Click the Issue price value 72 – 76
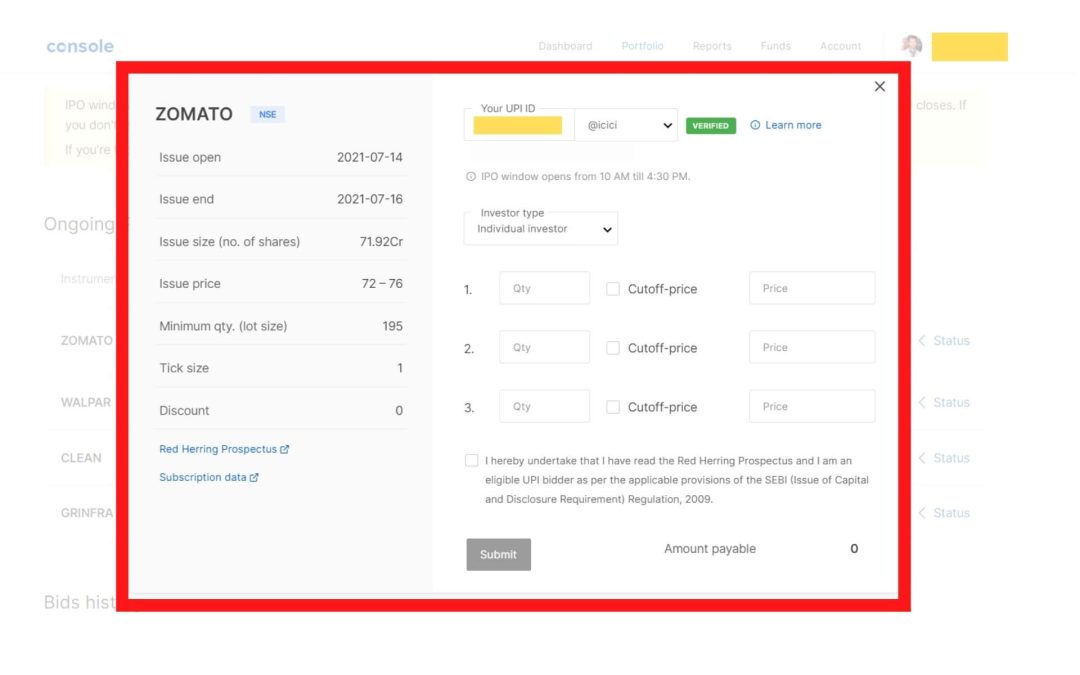This screenshot has height=675, width=1080. click(382, 284)
